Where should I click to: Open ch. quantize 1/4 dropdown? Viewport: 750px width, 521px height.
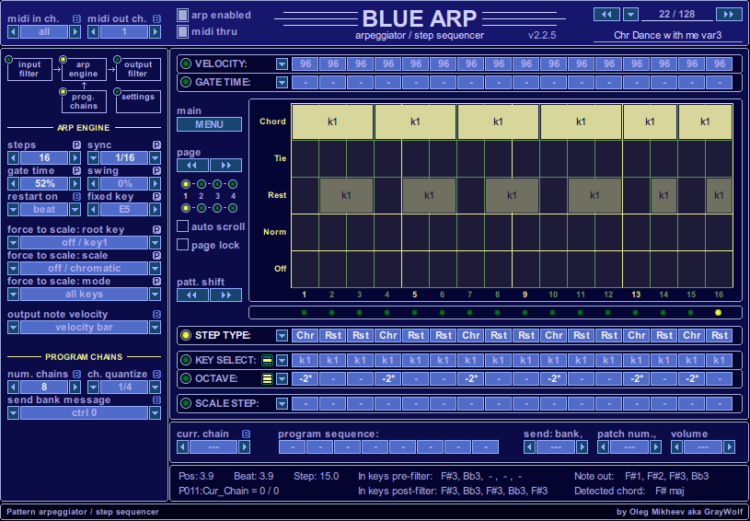coord(154,387)
